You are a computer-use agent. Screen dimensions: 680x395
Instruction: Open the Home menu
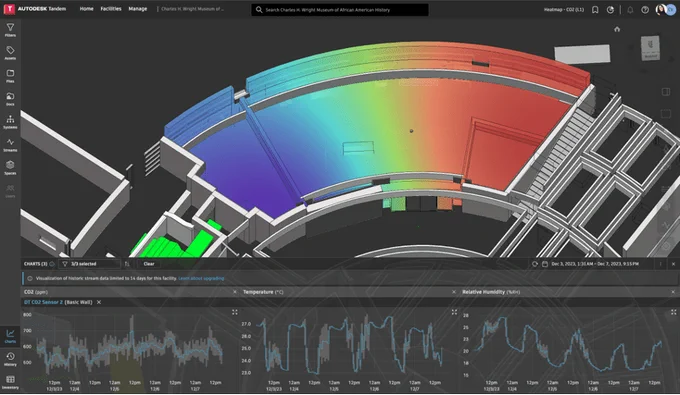point(86,9)
